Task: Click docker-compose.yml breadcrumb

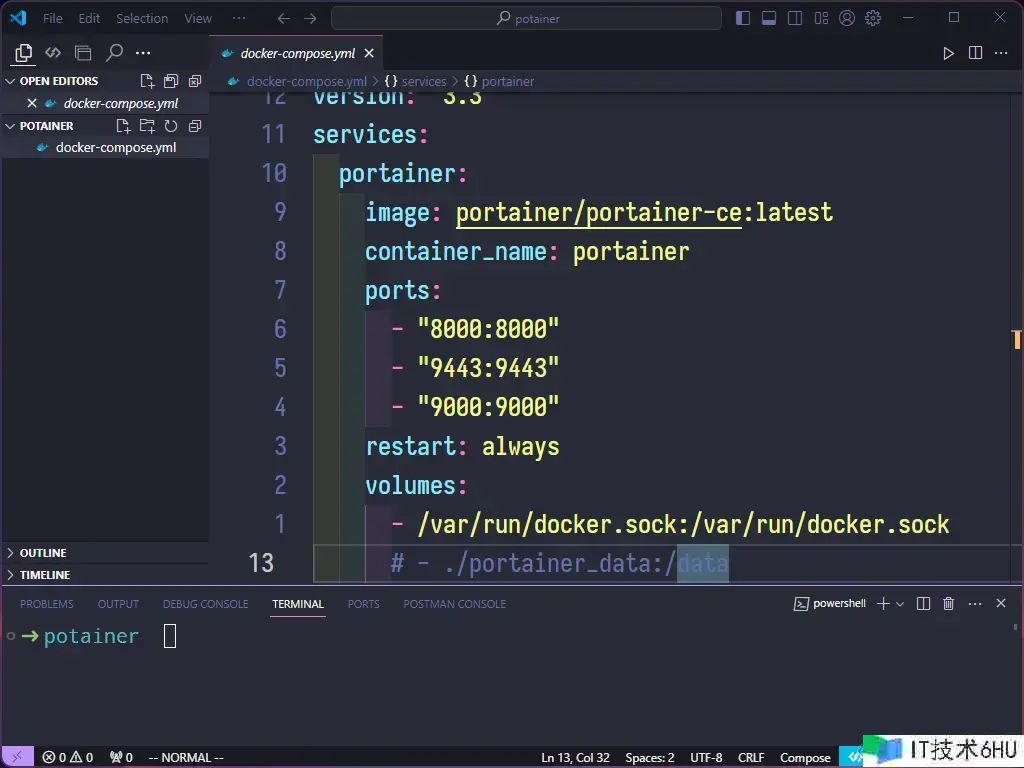Action: [x=306, y=82]
